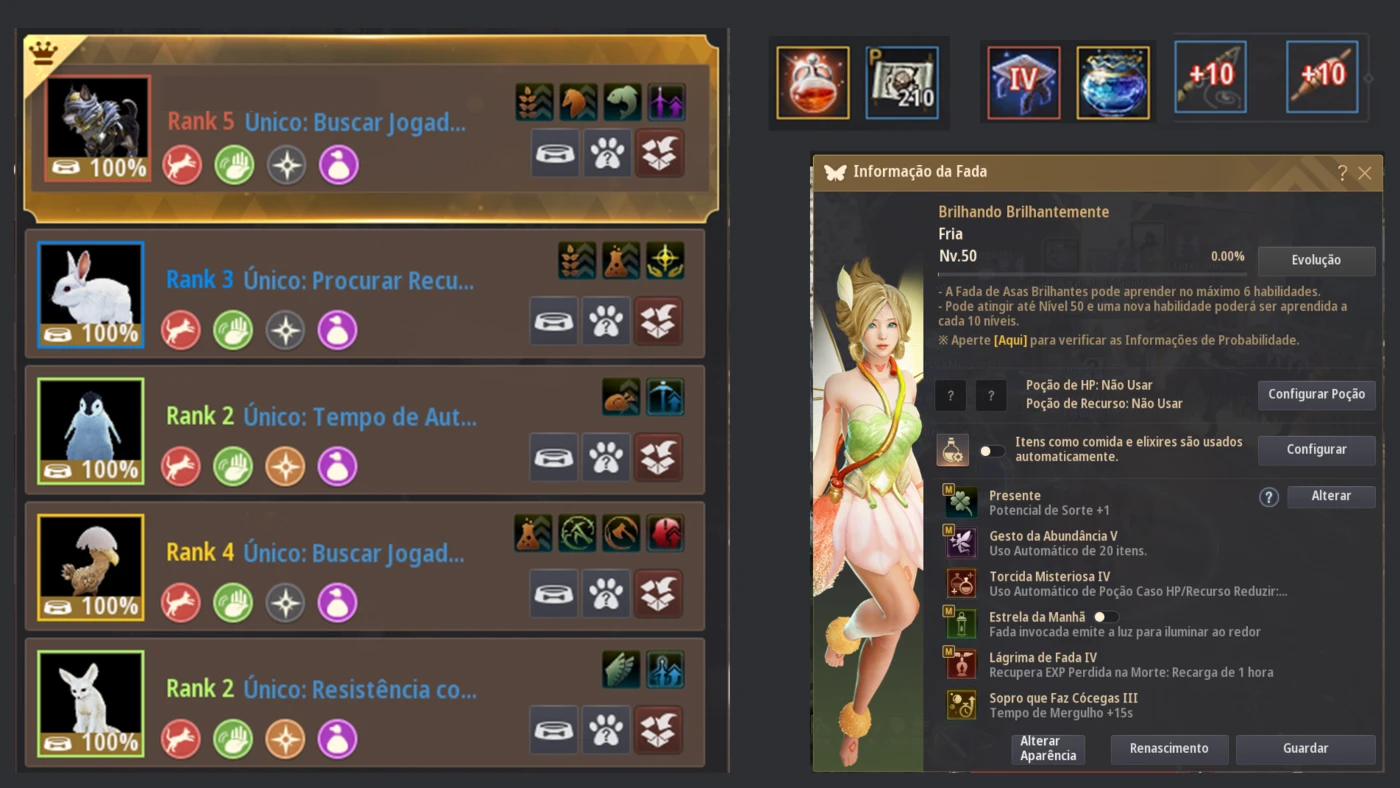1400x788 pixels.
Task: Click the feed bowl button on Rank 5 pet
Action: click(x=554, y=153)
